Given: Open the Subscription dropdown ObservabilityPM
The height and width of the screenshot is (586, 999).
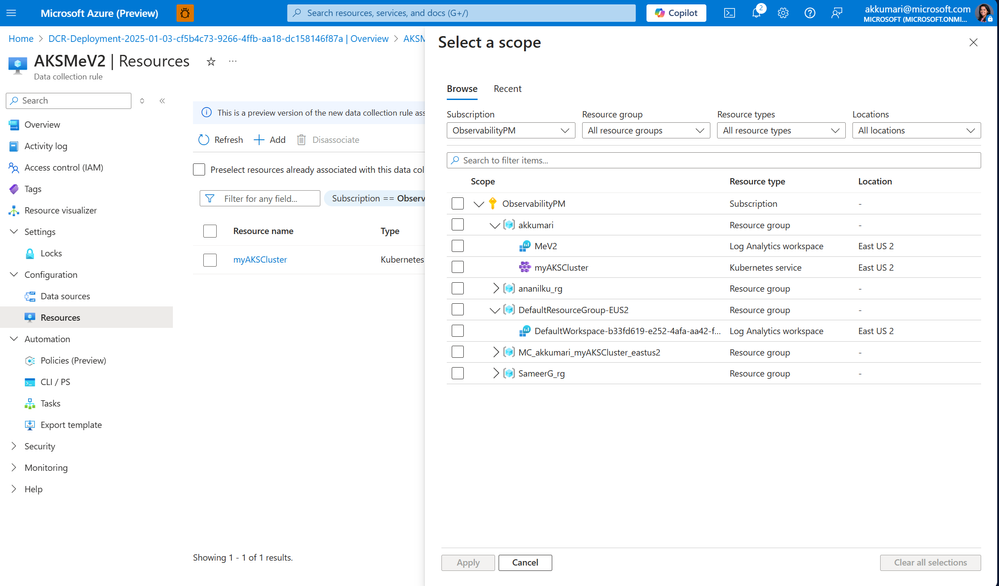Looking at the screenshot, I should coord(510,131).
